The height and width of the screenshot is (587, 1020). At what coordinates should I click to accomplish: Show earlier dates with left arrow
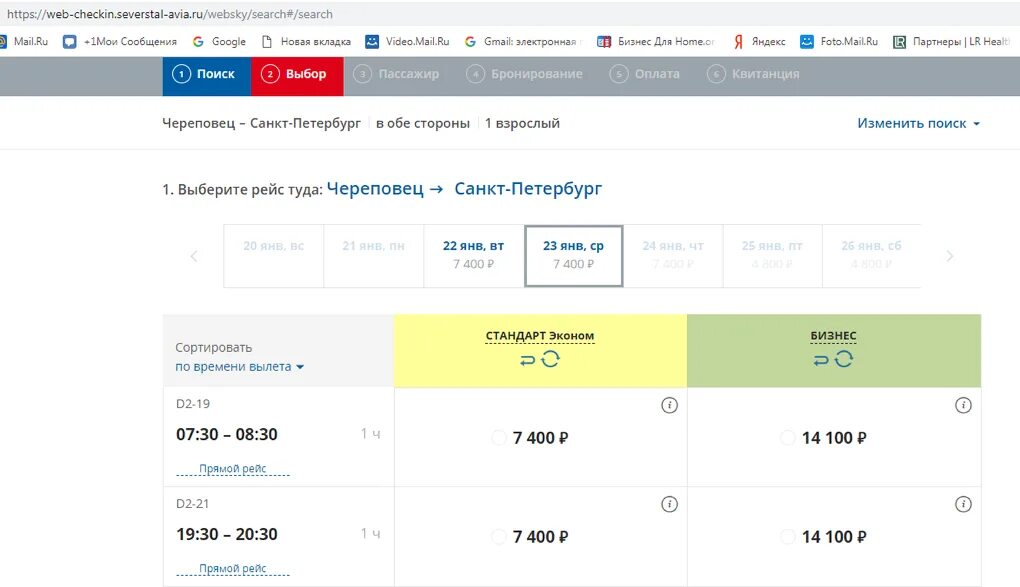click(194, 256)
